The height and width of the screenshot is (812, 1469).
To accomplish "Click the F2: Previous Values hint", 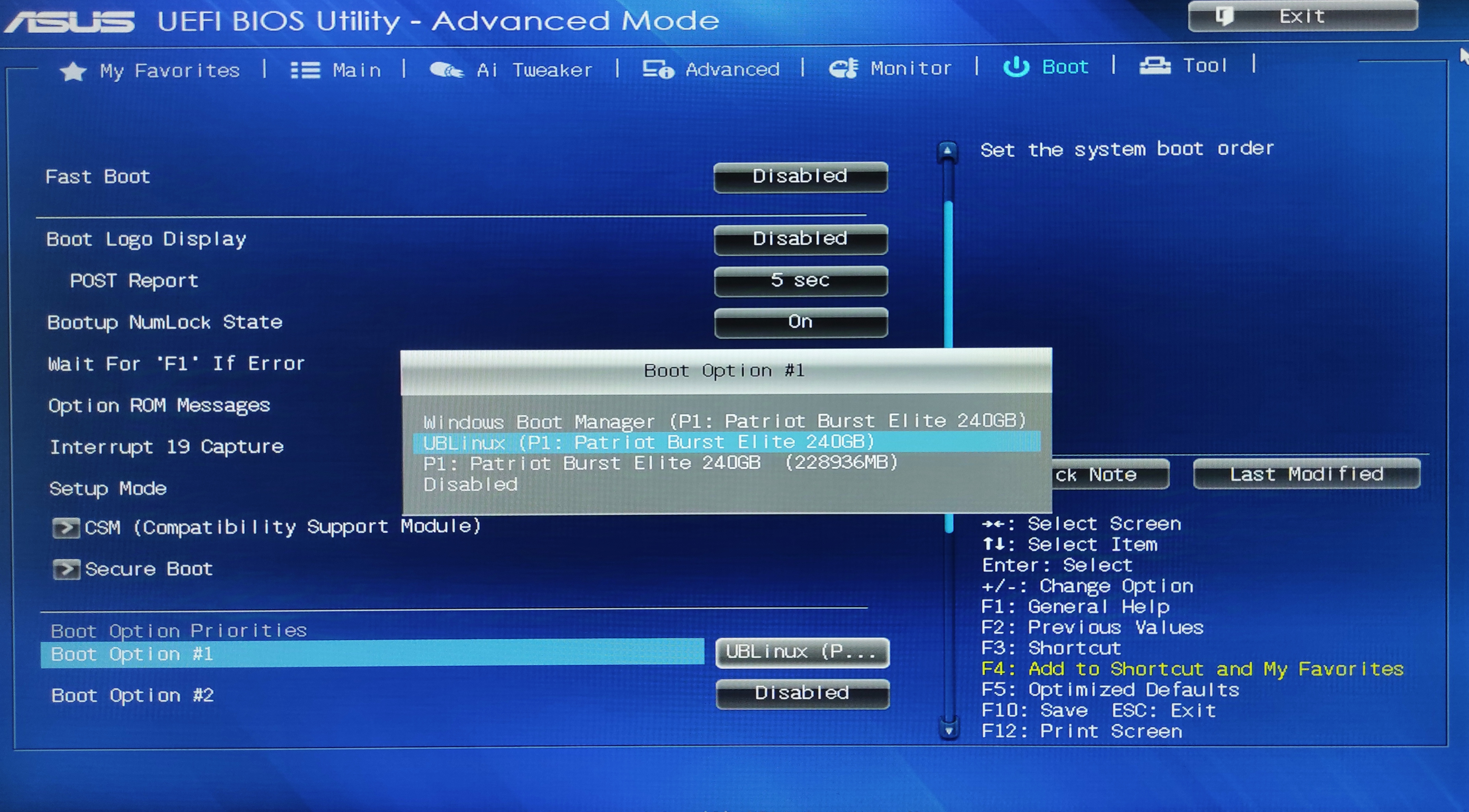I will pos(1092,628).
